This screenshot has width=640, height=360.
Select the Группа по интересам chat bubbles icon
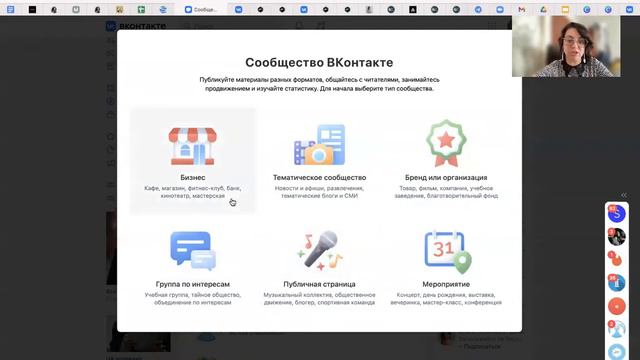pos(193,251)
